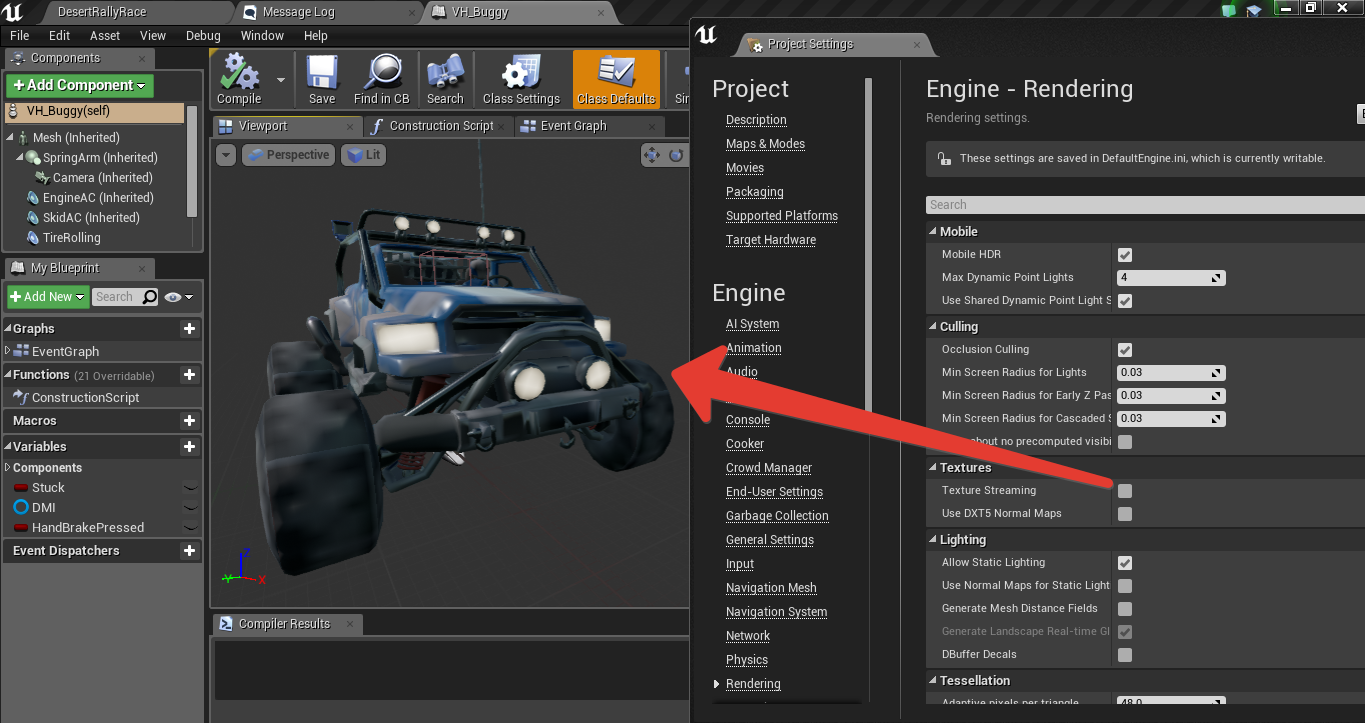Add an event dispatcher with the plus icon

click(189, 551)
